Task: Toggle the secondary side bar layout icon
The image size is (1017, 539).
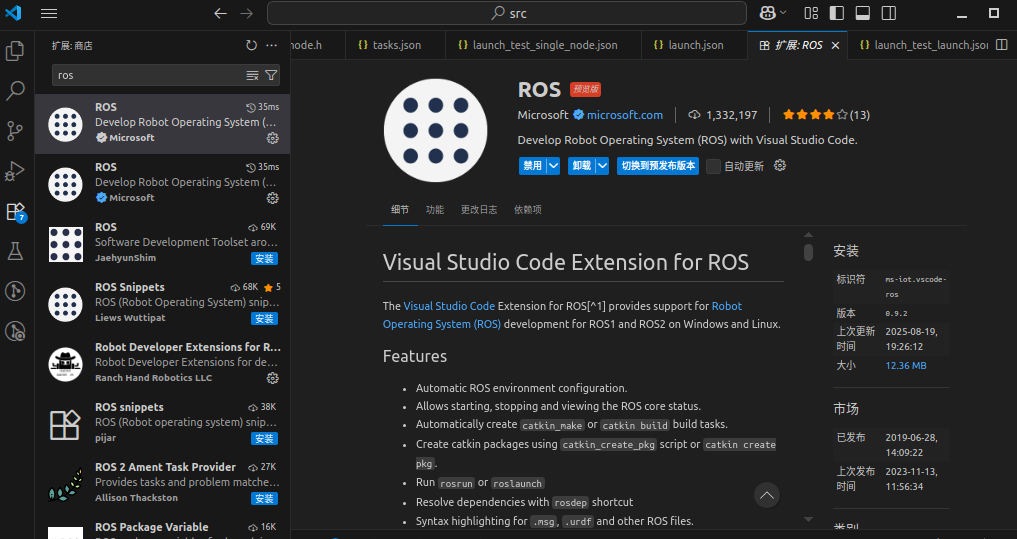Action: tap(889, 13)
